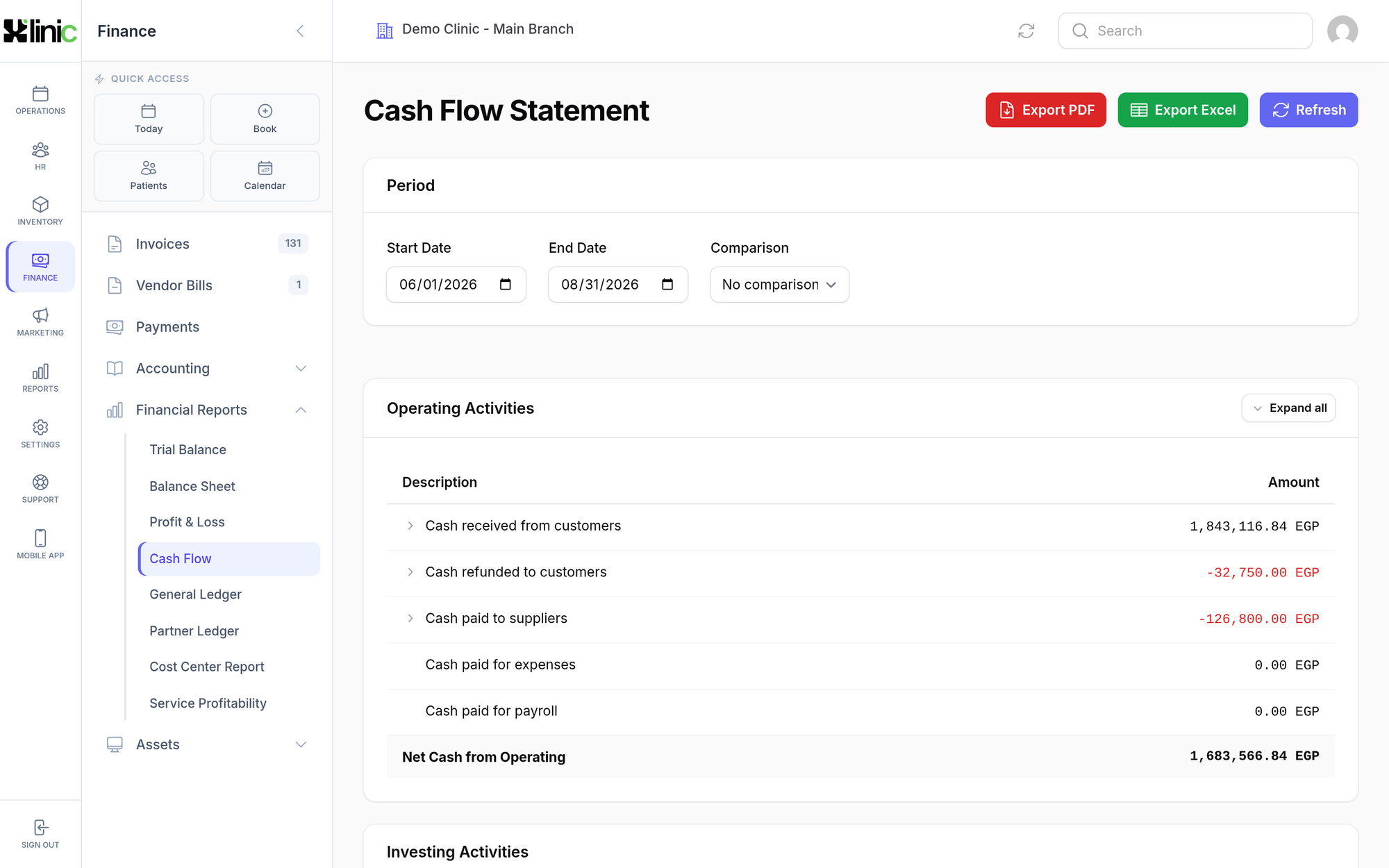Click the Today quick access tile

(x=149, y=119)
